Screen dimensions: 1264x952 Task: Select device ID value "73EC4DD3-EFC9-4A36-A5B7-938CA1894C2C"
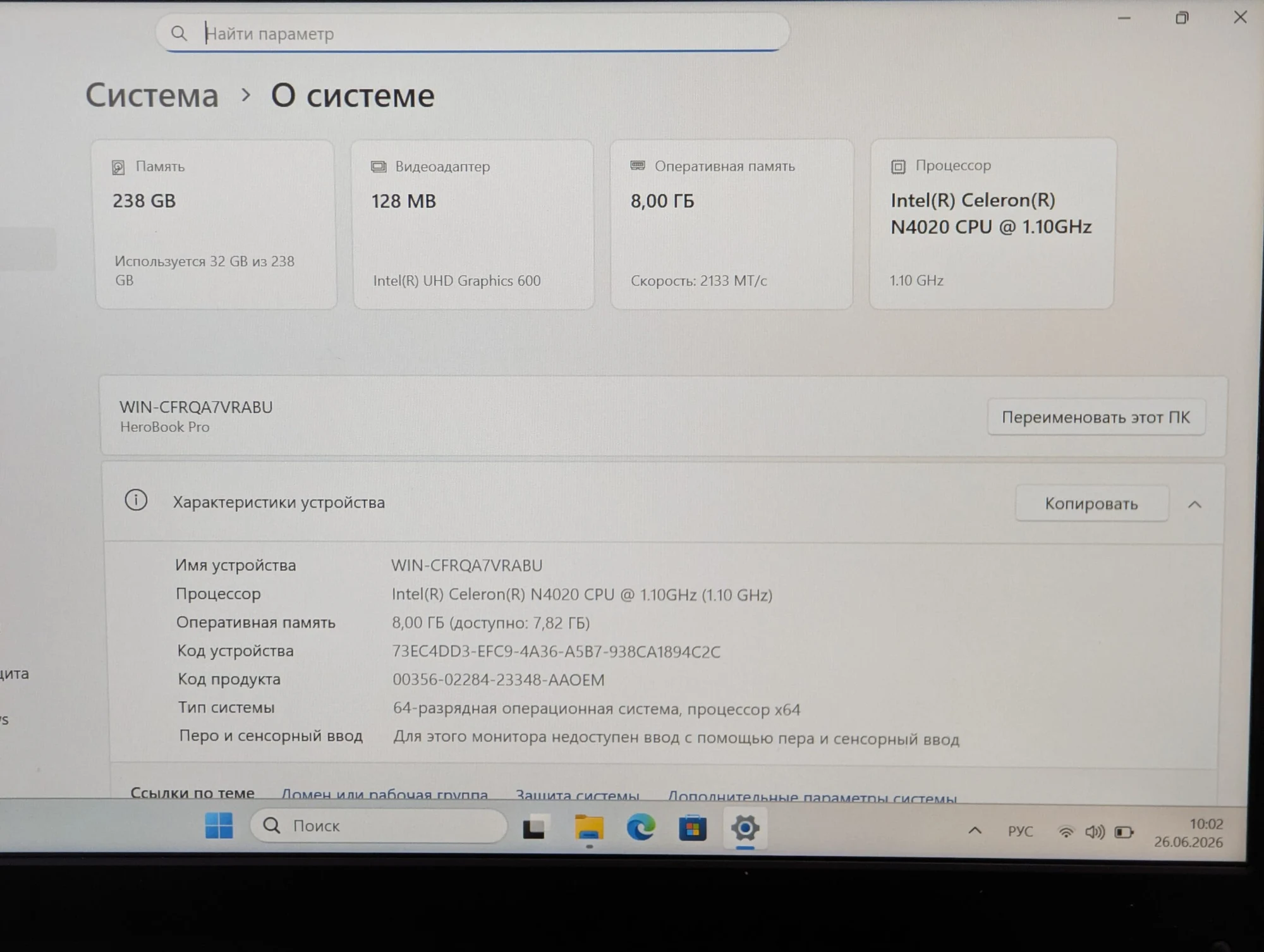pos(556,652)
